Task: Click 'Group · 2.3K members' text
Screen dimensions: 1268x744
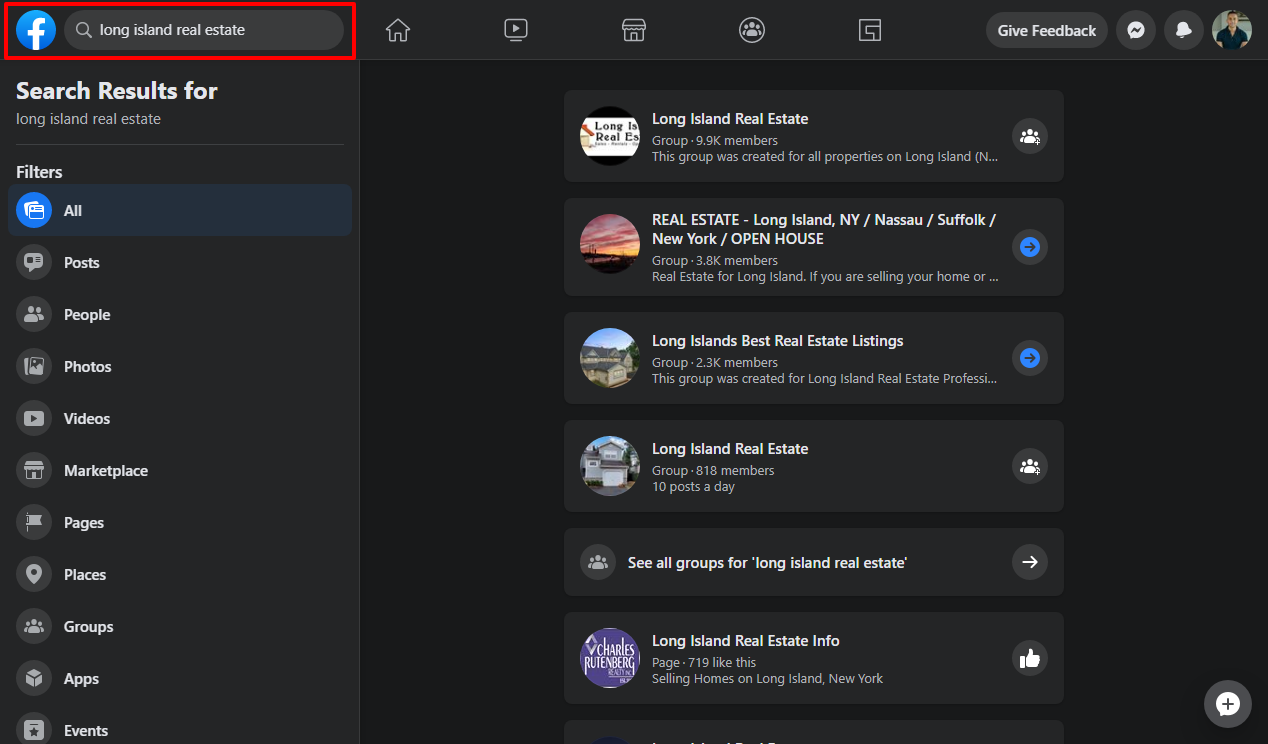Action: [715, 363]
